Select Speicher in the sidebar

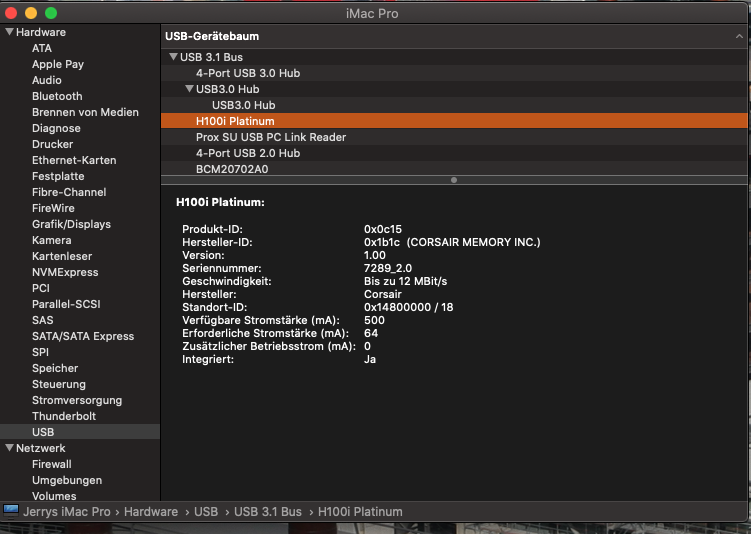click(55, 368)
